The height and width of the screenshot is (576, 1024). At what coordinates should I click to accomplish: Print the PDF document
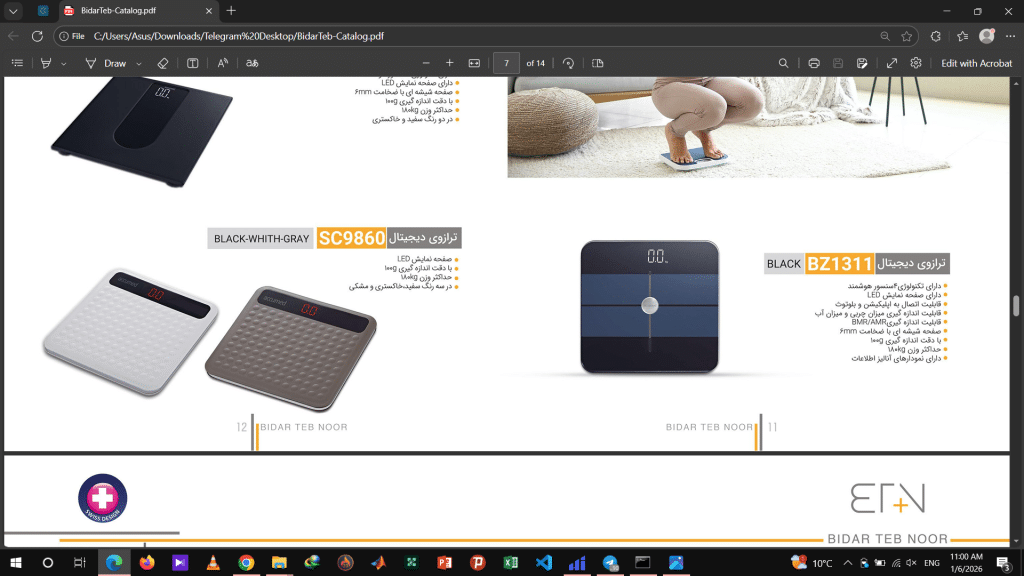[x=814, y=63]
